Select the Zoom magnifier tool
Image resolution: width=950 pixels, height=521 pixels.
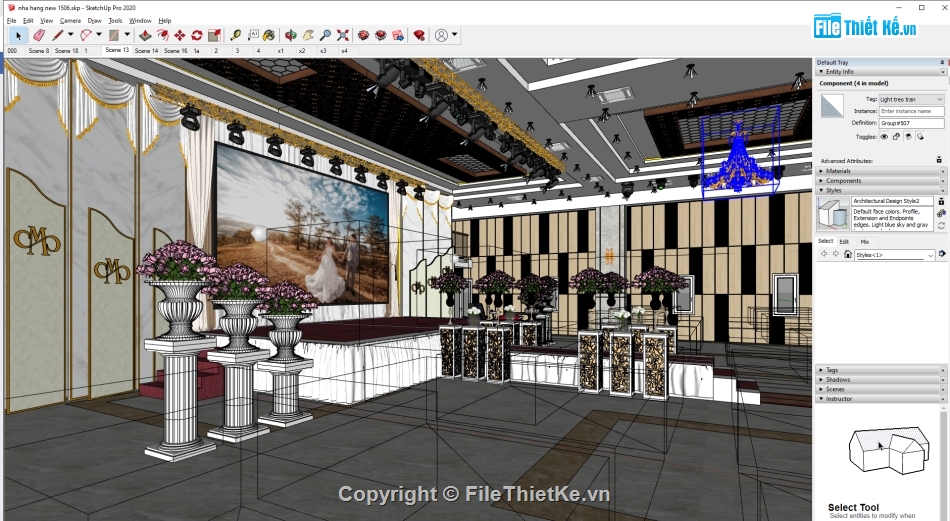pos(325,36)
